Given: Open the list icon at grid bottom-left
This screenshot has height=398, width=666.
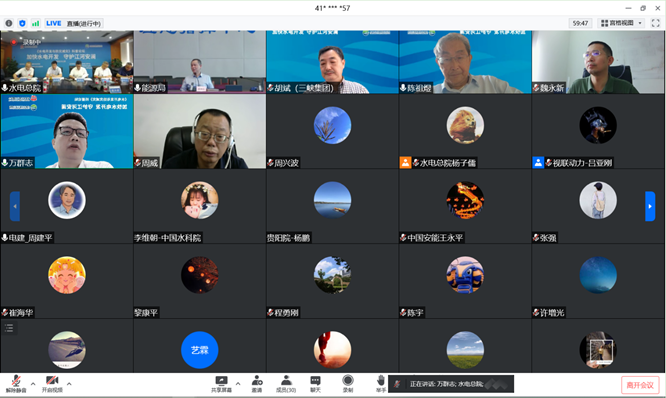Looking at the screenshot, I should (x=9, y=328).
